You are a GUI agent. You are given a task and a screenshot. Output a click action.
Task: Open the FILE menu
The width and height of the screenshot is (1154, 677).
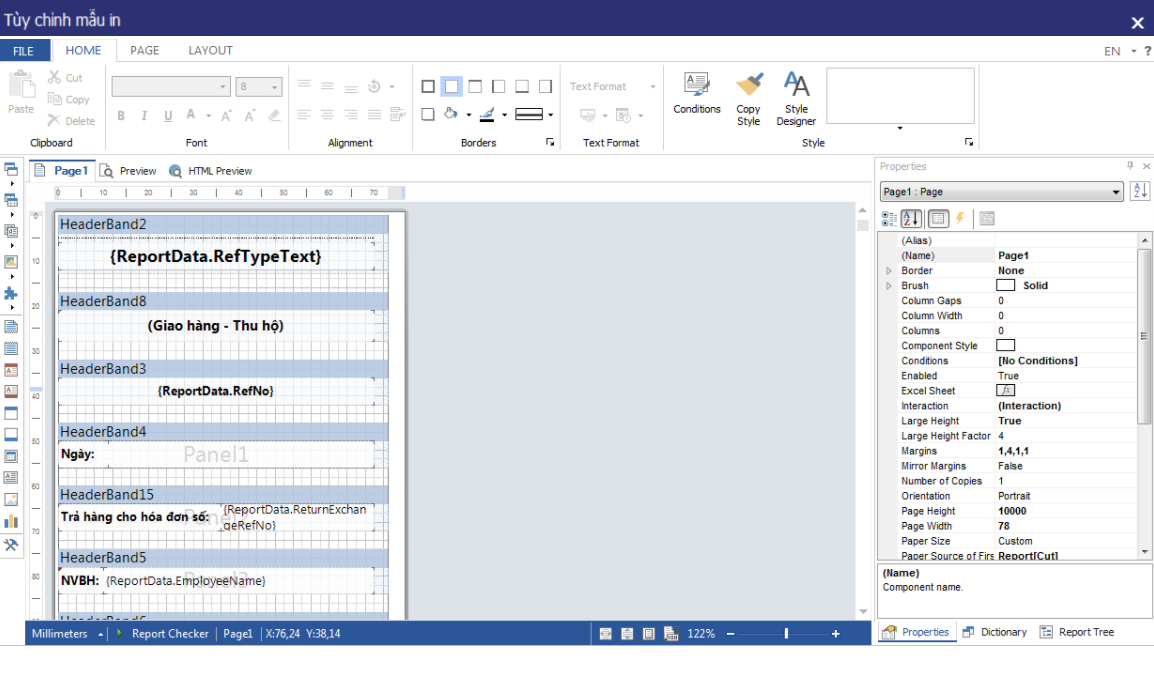[x=24, y=51]
